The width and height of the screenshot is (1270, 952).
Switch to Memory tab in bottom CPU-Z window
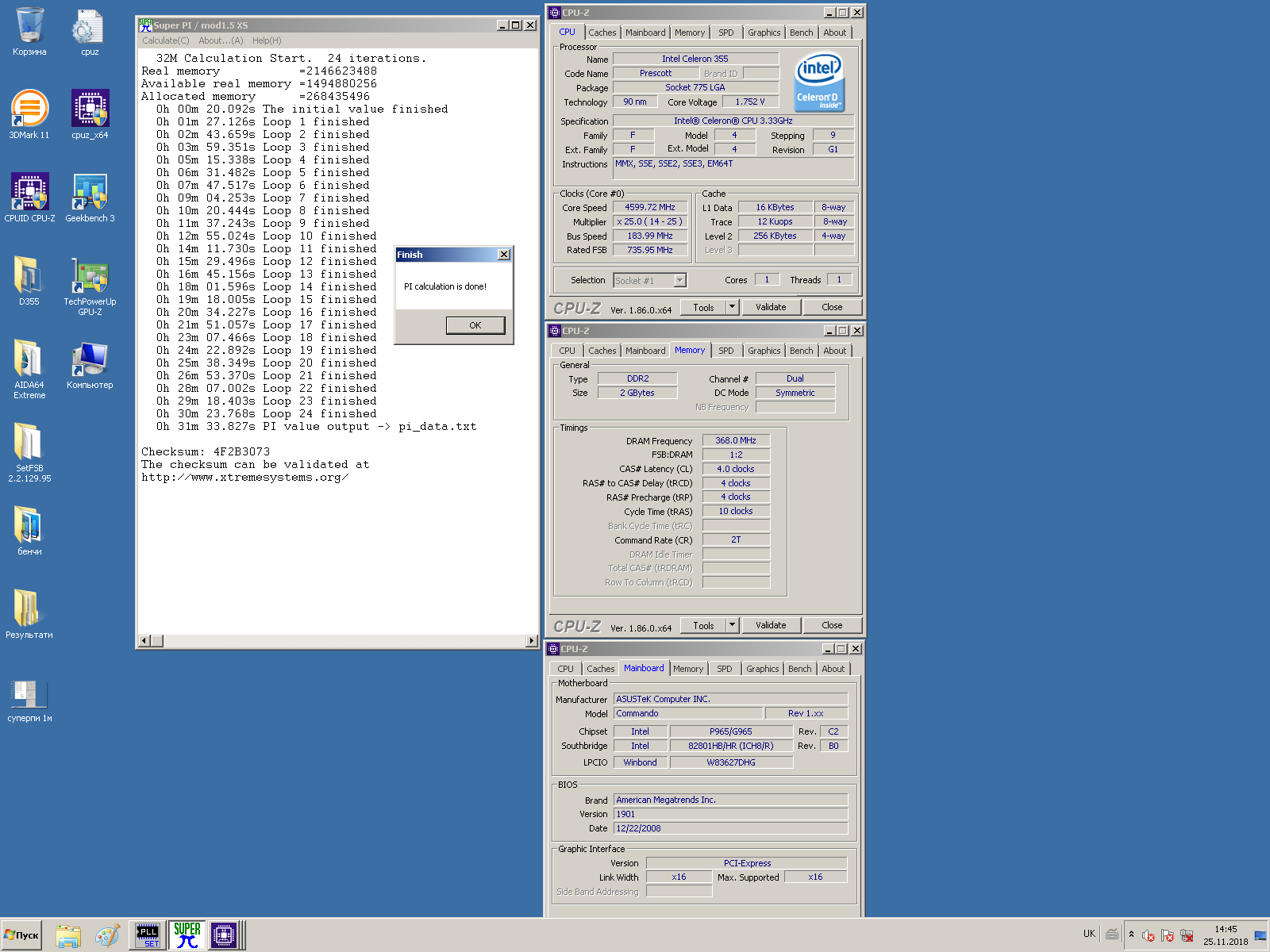tap(688, 669)
